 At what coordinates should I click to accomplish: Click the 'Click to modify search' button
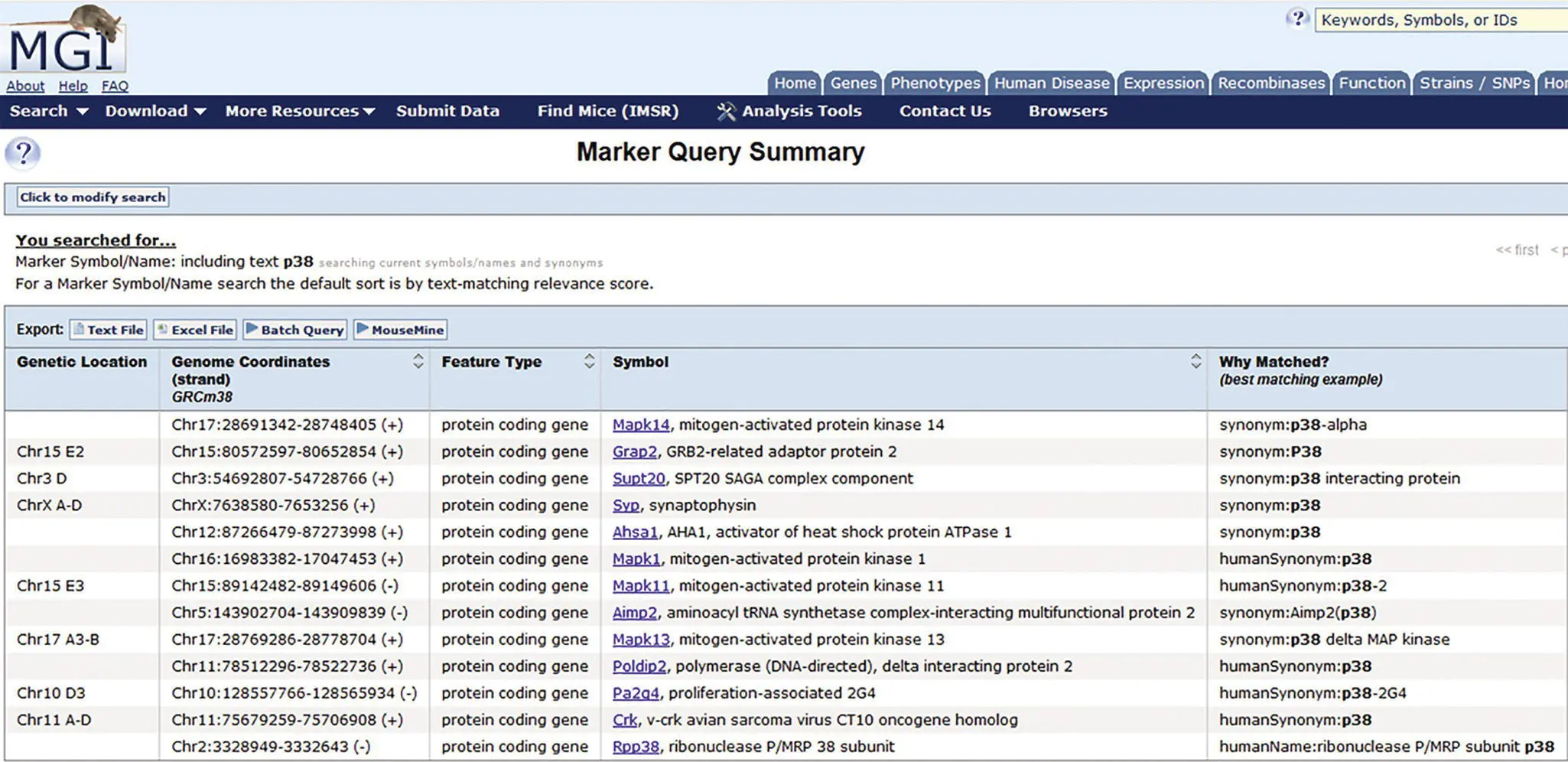[93, 197]
